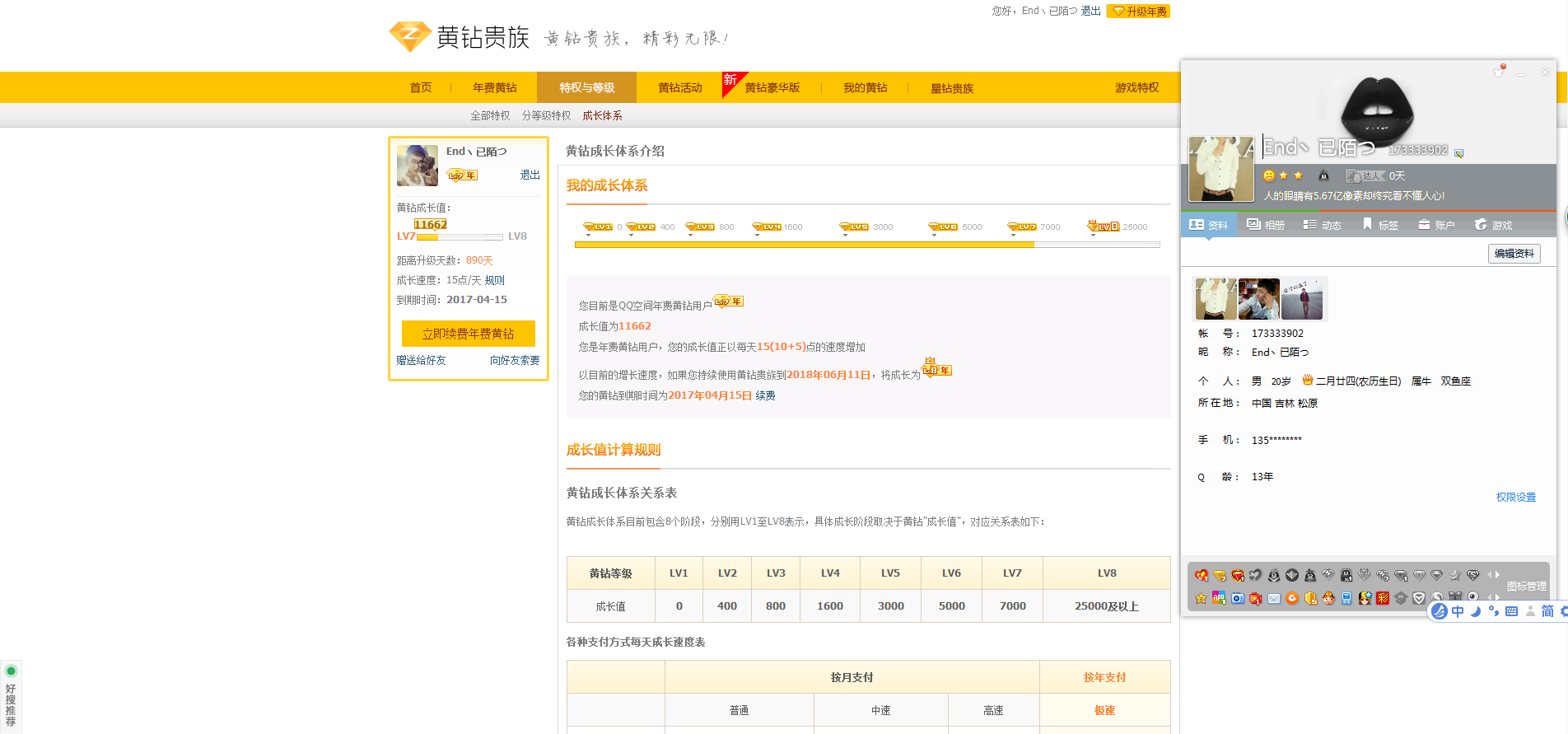Open the blue camera album icon
1568x734 pixels.
1238,598
